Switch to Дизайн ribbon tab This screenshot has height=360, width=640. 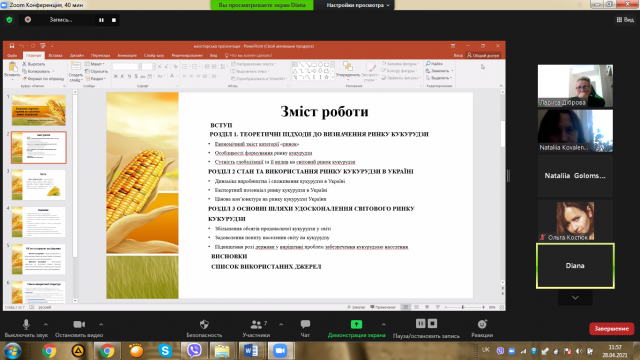[77, 56]
